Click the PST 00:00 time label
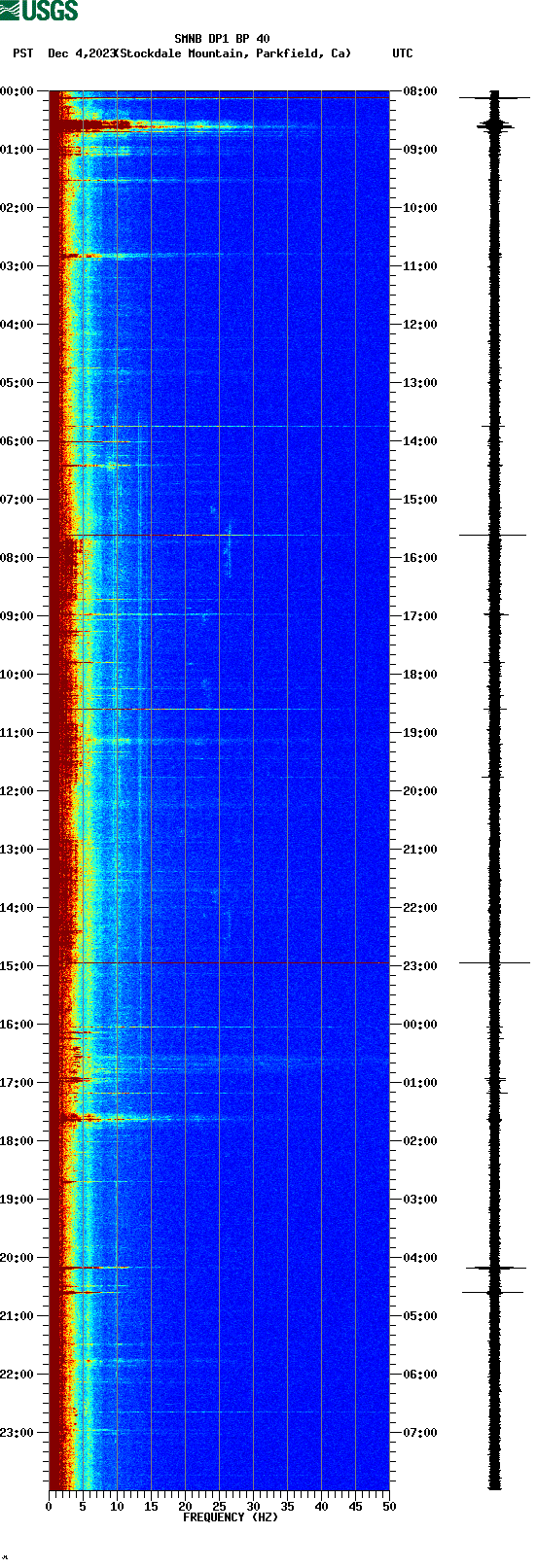This screenshot has height=1568, width=537. 18,91
